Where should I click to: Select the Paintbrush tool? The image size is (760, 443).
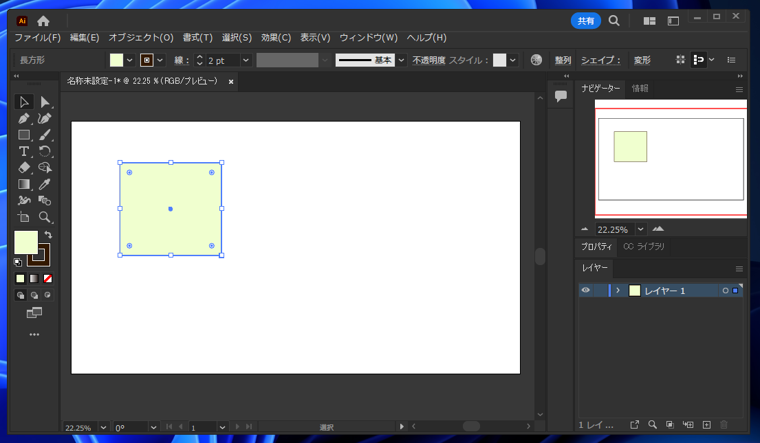(45, 135)
